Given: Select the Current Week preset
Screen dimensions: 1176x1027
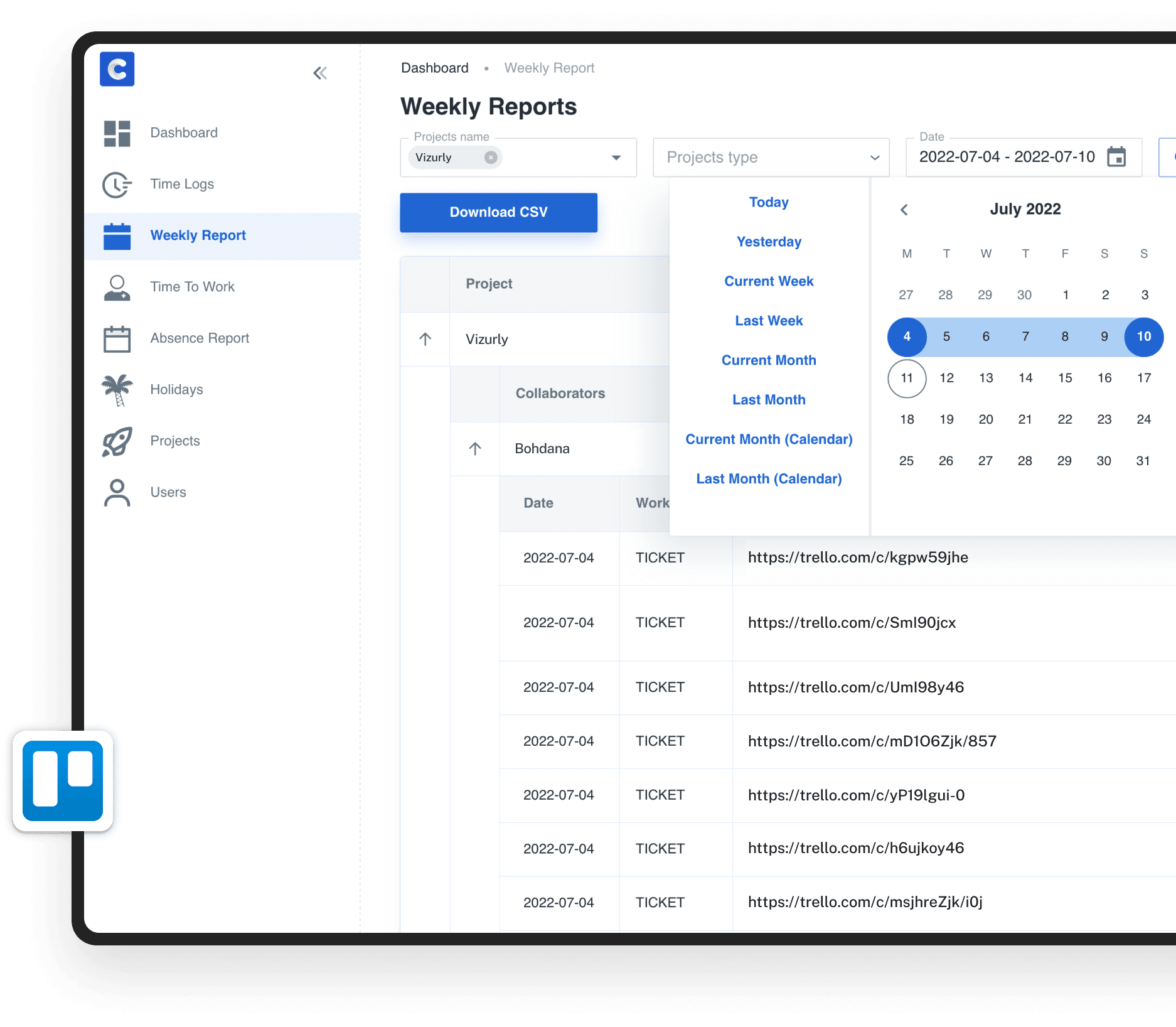Looking at the screenshot, I should [x=769, y=282].
